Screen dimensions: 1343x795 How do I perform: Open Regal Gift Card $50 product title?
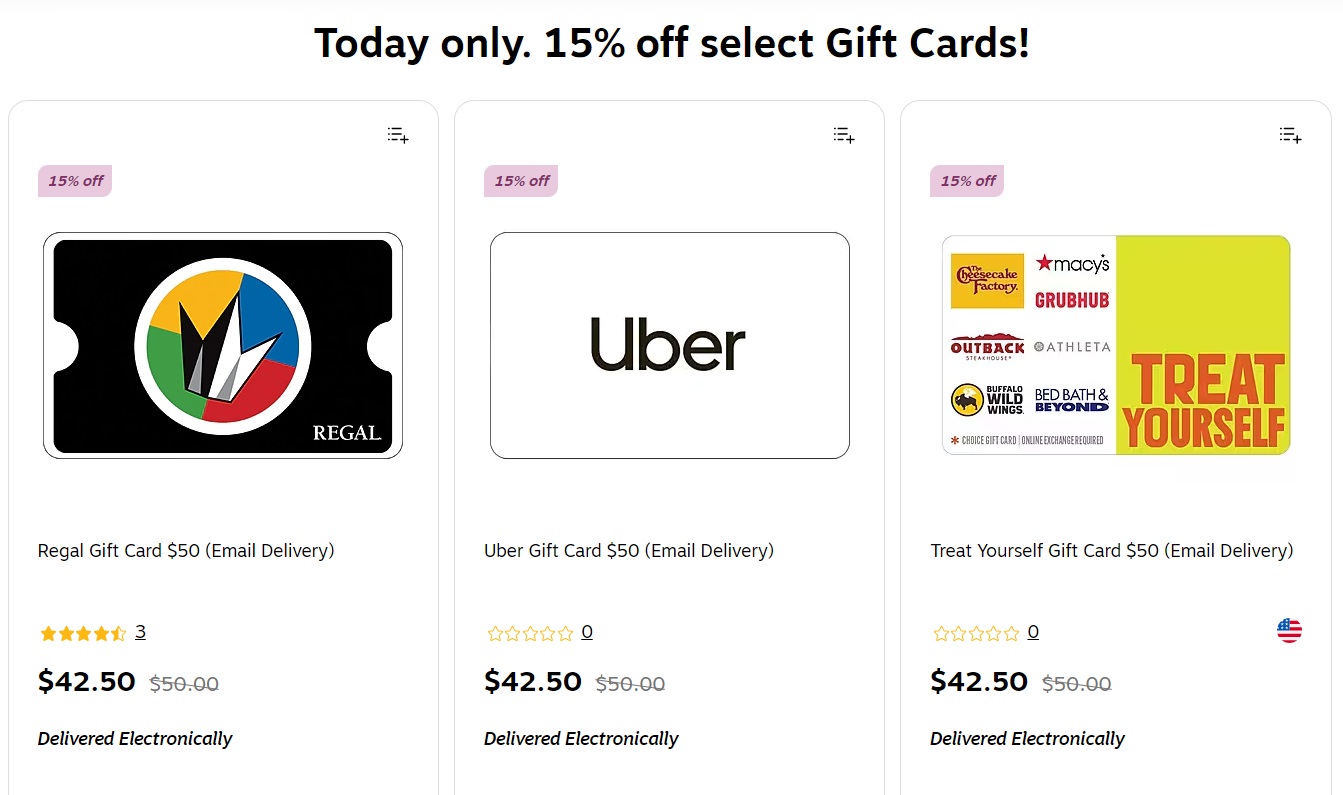(x=185, y=550)
